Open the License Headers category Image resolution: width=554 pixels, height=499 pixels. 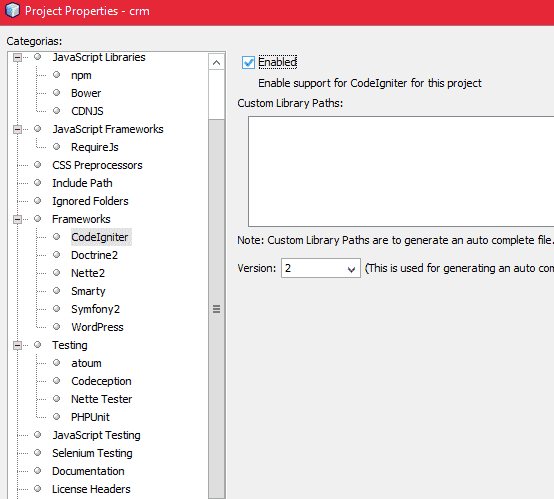pyautogui.click(x=91, y=489)
